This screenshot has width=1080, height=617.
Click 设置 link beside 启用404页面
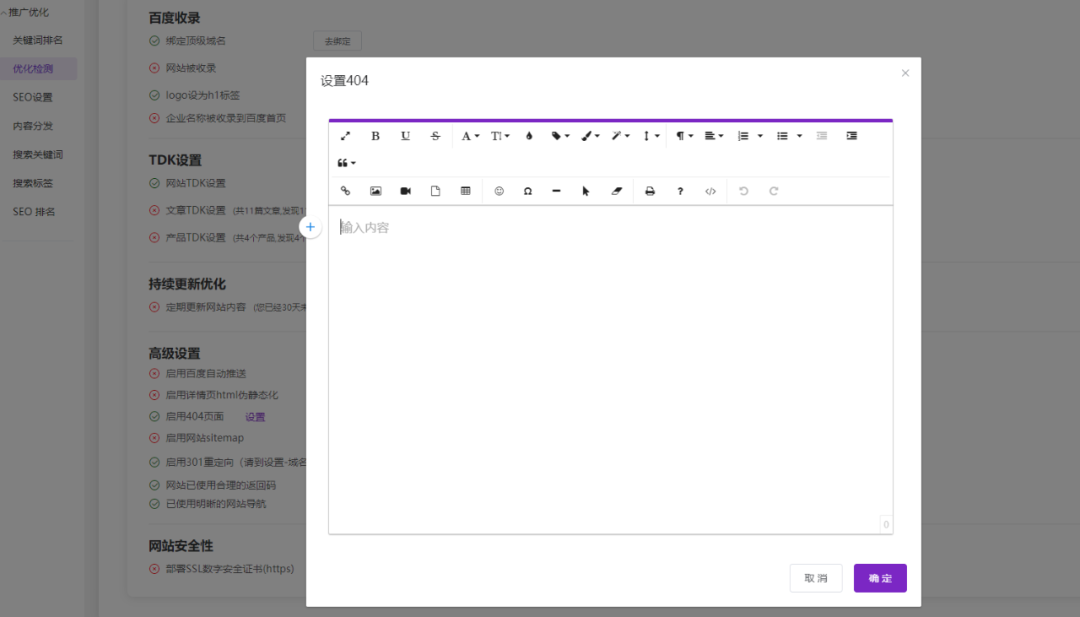coord(255,417)
